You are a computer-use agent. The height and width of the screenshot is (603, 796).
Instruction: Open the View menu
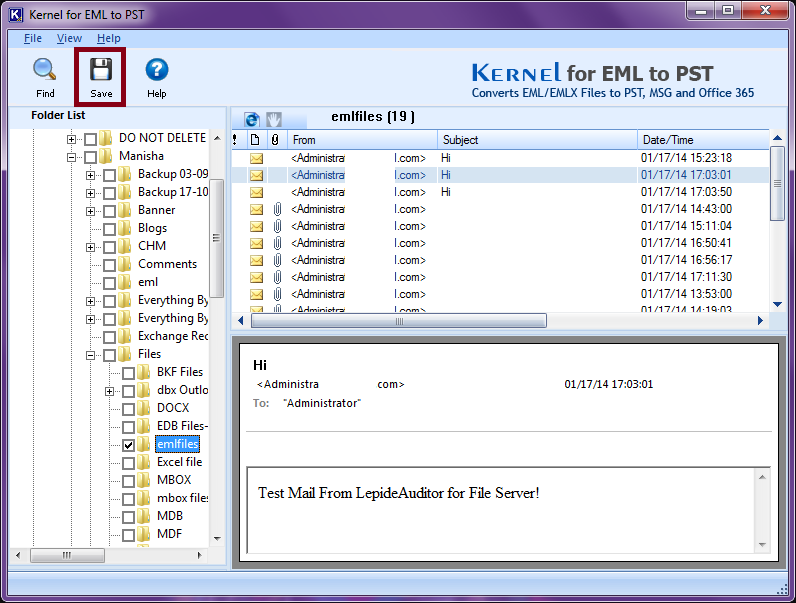click(69, 38)
